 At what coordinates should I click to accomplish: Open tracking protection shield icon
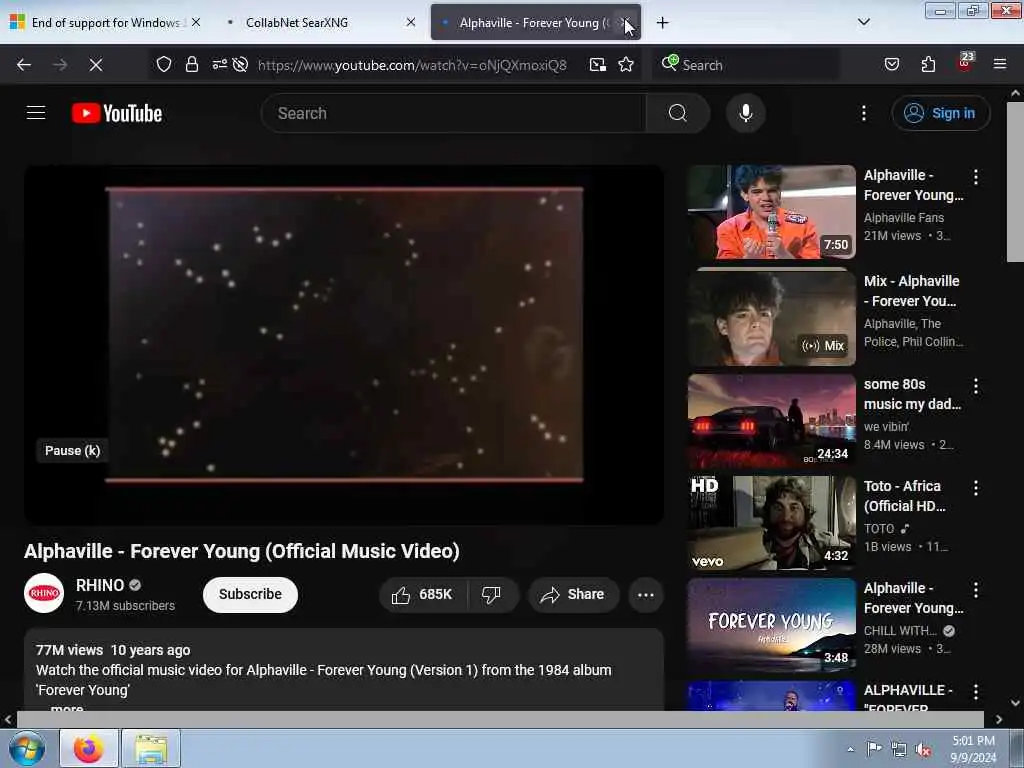[x=164, y=65]
